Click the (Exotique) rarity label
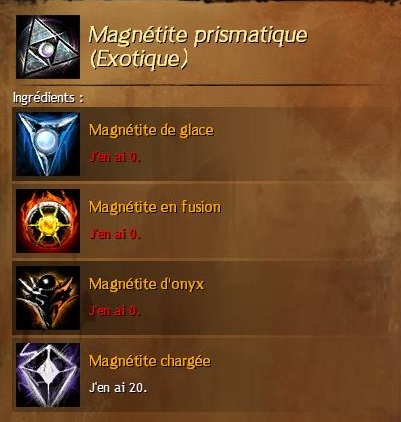Screen dimensions: 401x422 point(139,59)
